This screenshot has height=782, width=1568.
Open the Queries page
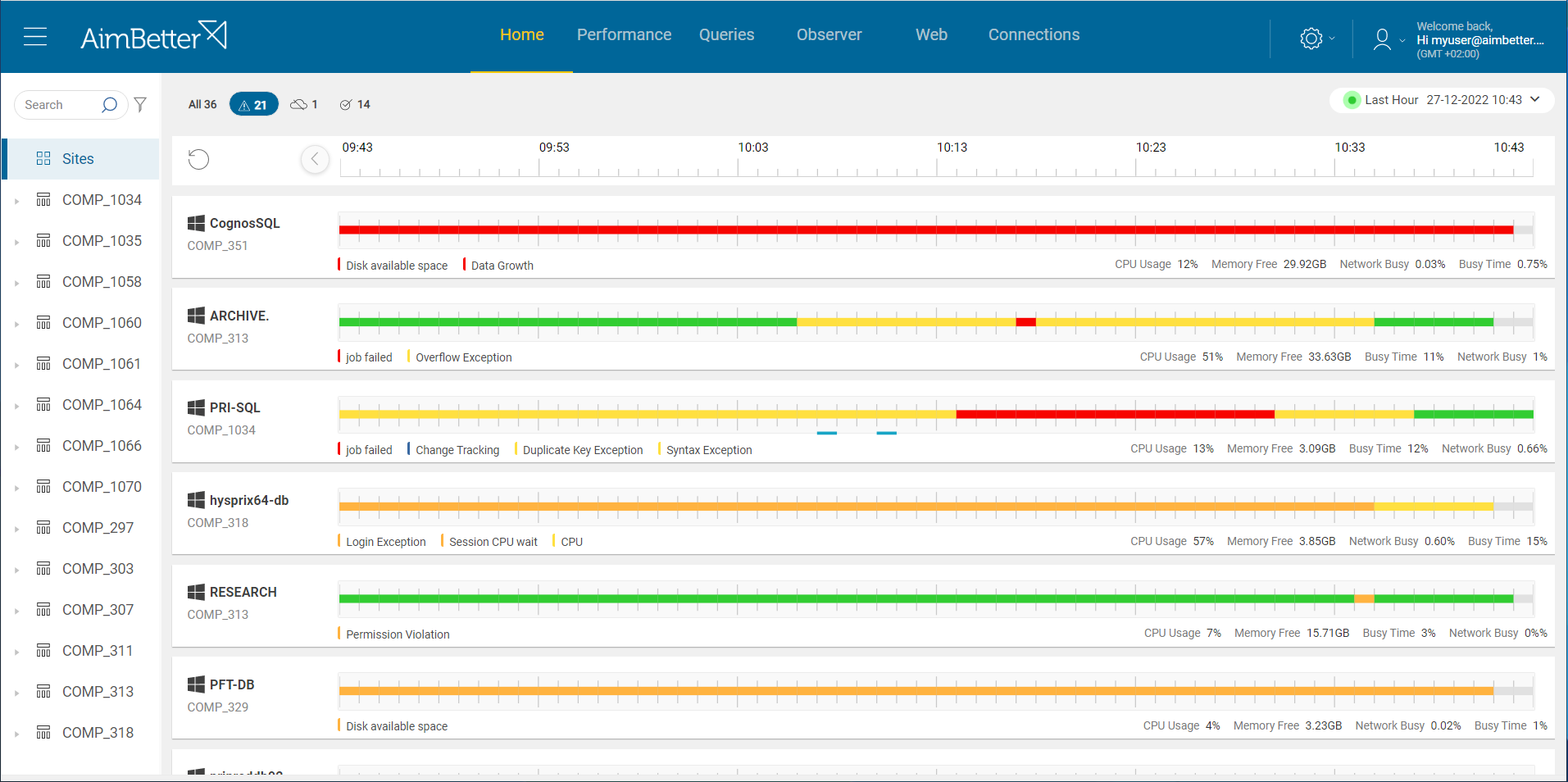pos(726,34)
